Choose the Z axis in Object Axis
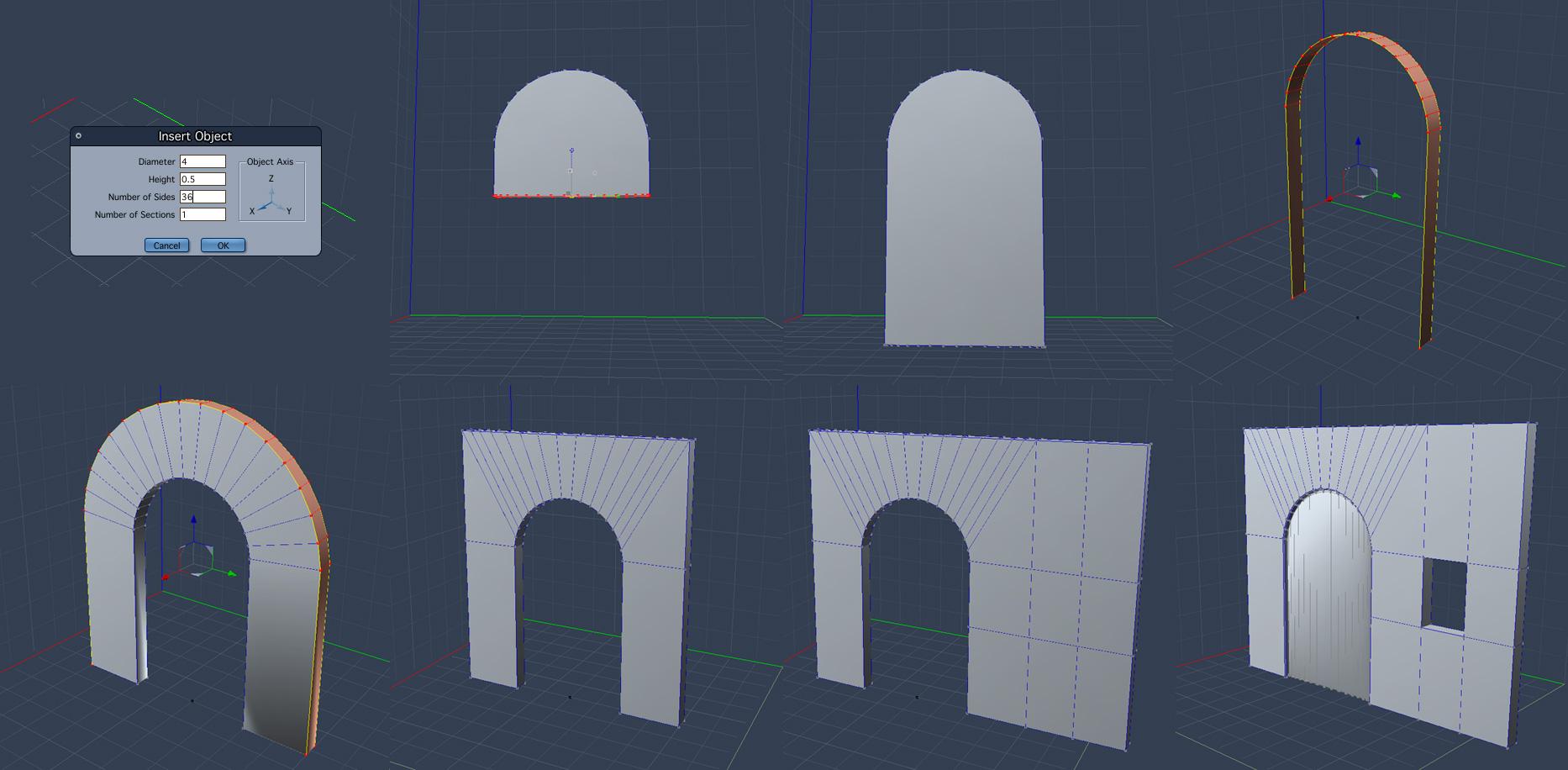The height and width of the screenshot is (770, 1568). pyautogui.click(x=271, y=178)
